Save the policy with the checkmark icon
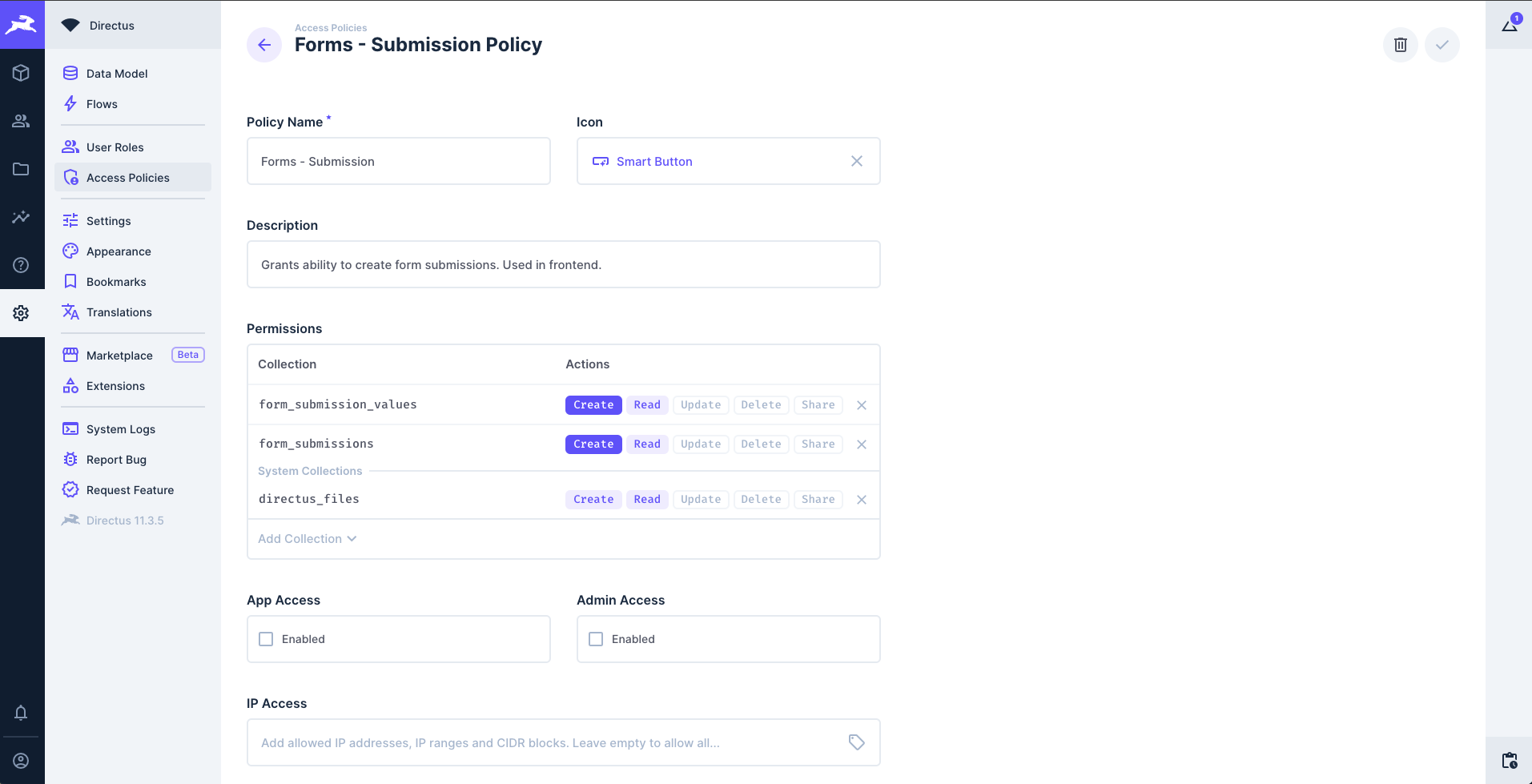 [1442, 45]
